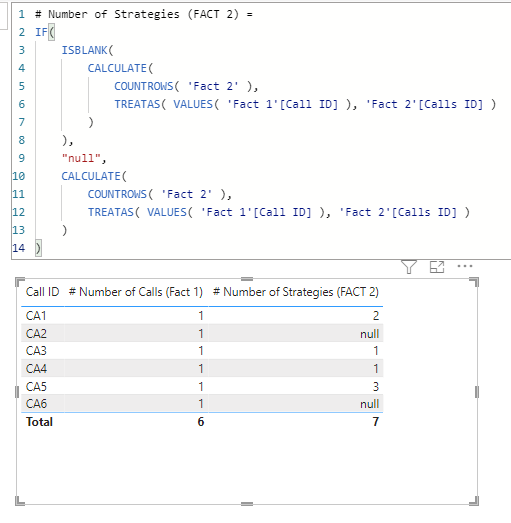Open the visual filter icon

(x=409, y=267)
